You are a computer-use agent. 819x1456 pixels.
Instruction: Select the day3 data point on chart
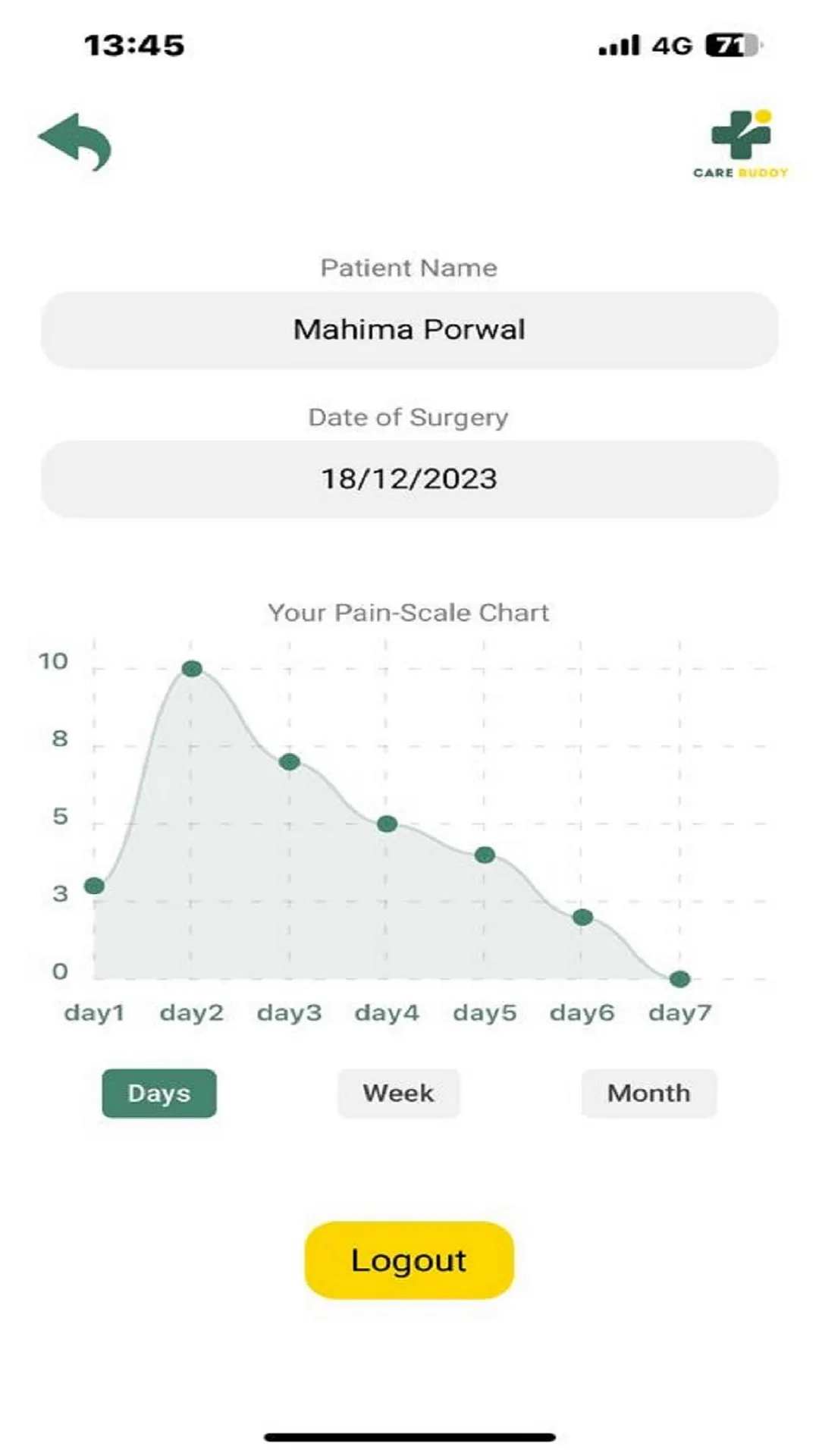pos(289,762)
